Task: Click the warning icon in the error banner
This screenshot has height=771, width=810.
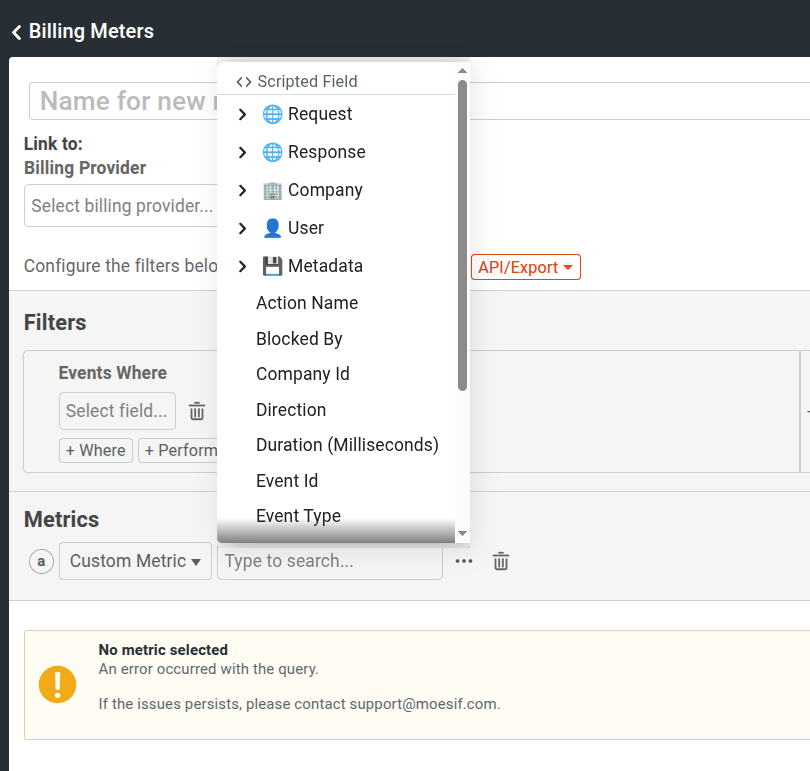Action: [x=57, y=686]
